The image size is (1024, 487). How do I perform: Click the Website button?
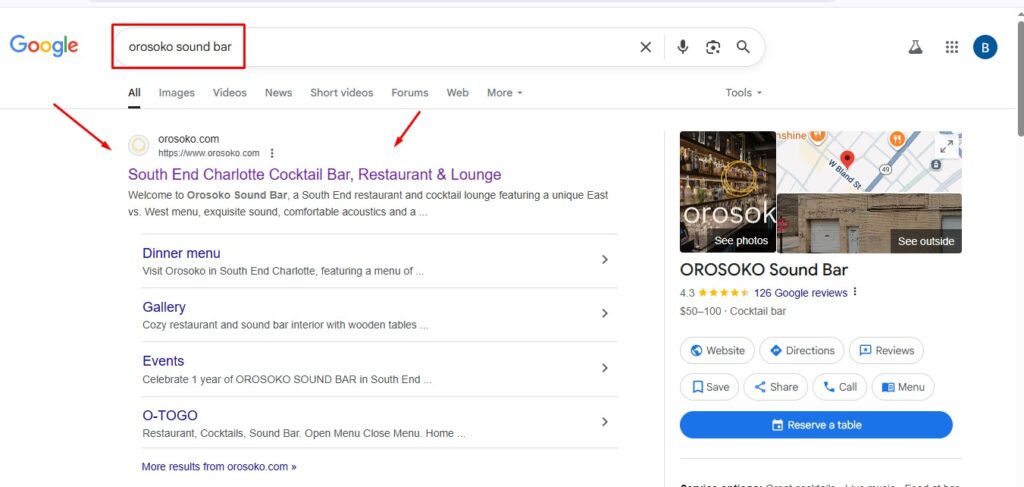pos(717,351)
